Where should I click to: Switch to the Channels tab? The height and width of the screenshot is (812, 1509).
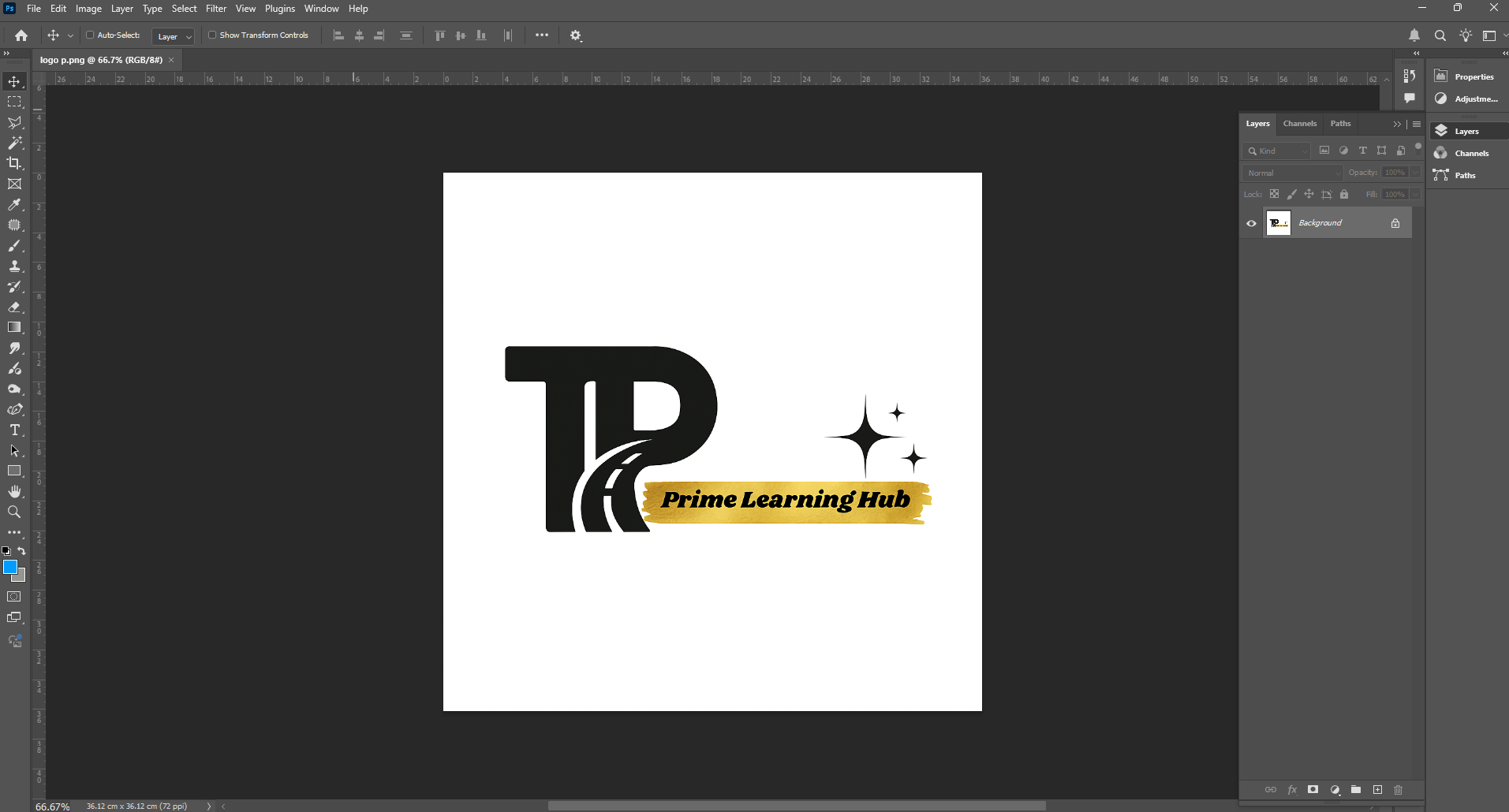1299,124
